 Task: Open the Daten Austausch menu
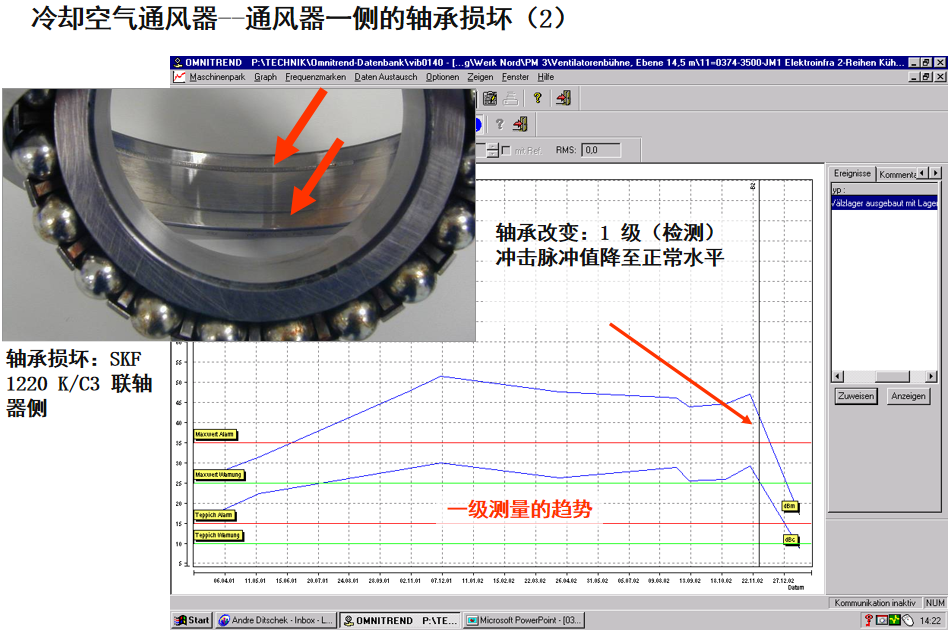pos(386,77)
